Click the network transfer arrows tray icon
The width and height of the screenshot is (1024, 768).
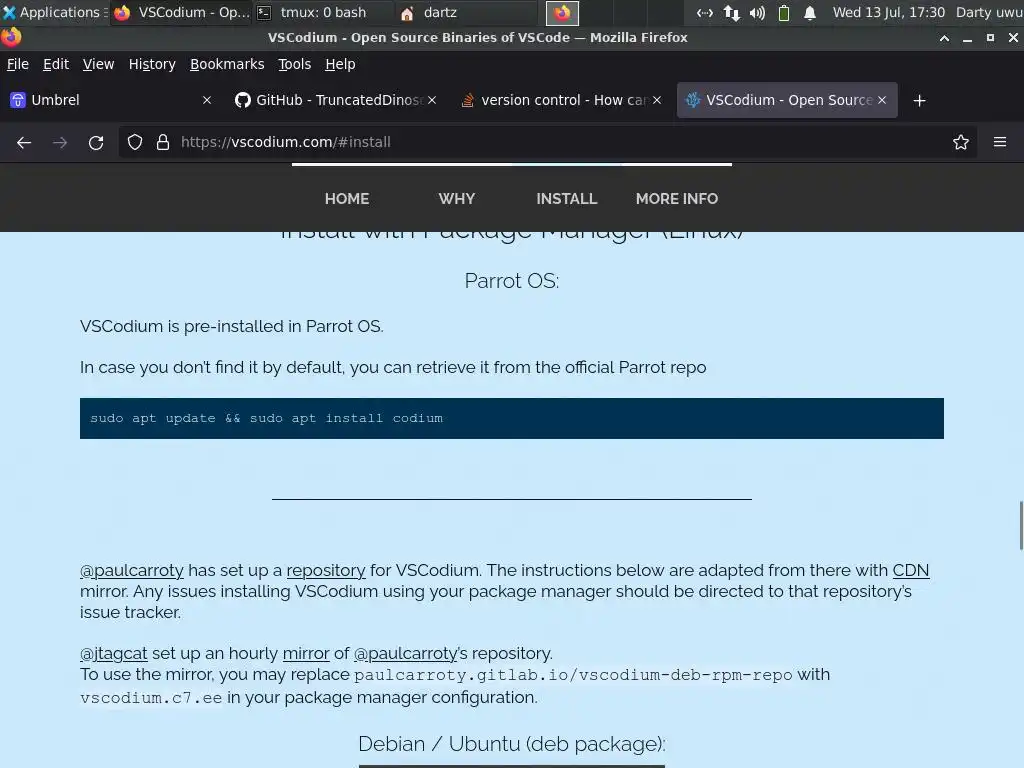(731, 12)
